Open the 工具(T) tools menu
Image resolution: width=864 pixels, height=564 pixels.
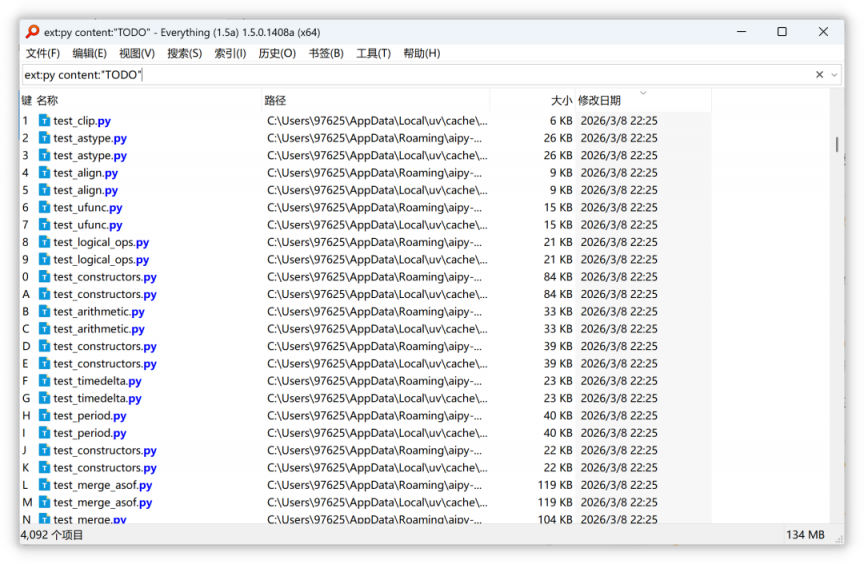[x=373, y=53]
